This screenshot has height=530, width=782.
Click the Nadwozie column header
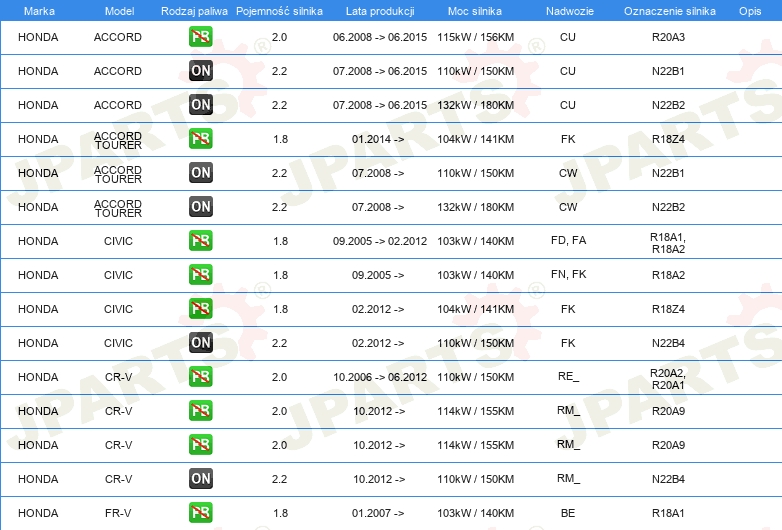coord(570,11)
